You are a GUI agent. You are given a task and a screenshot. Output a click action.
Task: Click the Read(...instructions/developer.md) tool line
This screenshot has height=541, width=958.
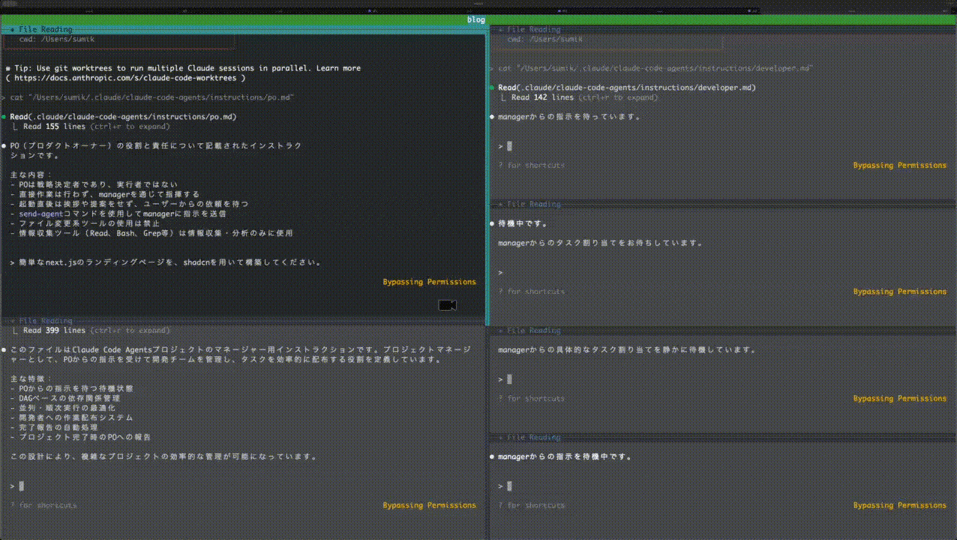click(x=627, y=88)
